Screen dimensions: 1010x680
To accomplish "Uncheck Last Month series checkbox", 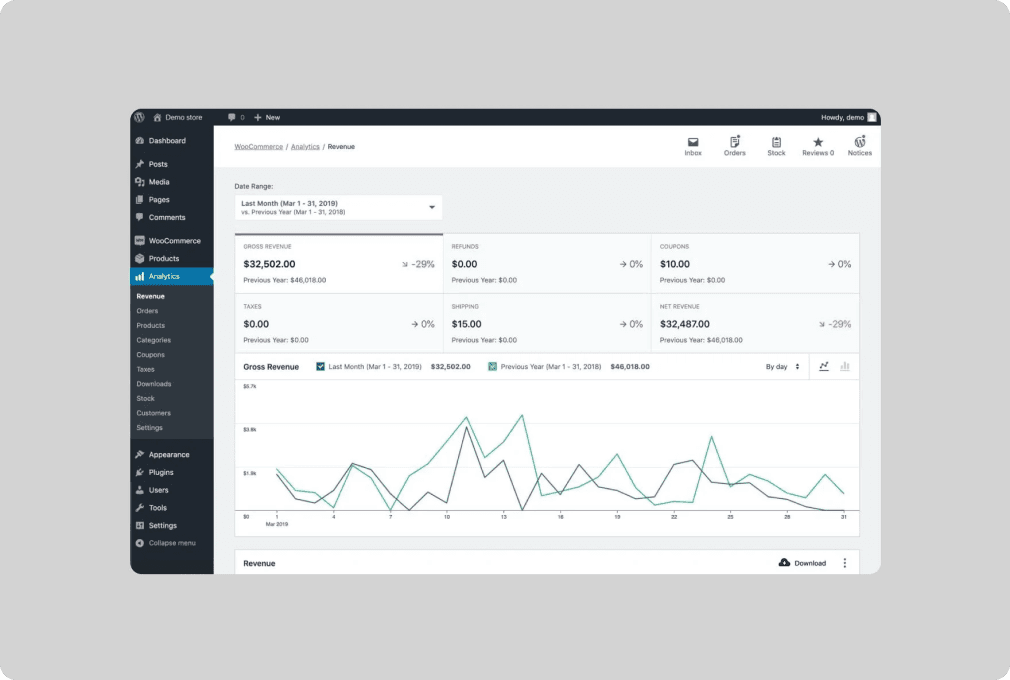I will (321, 367).
